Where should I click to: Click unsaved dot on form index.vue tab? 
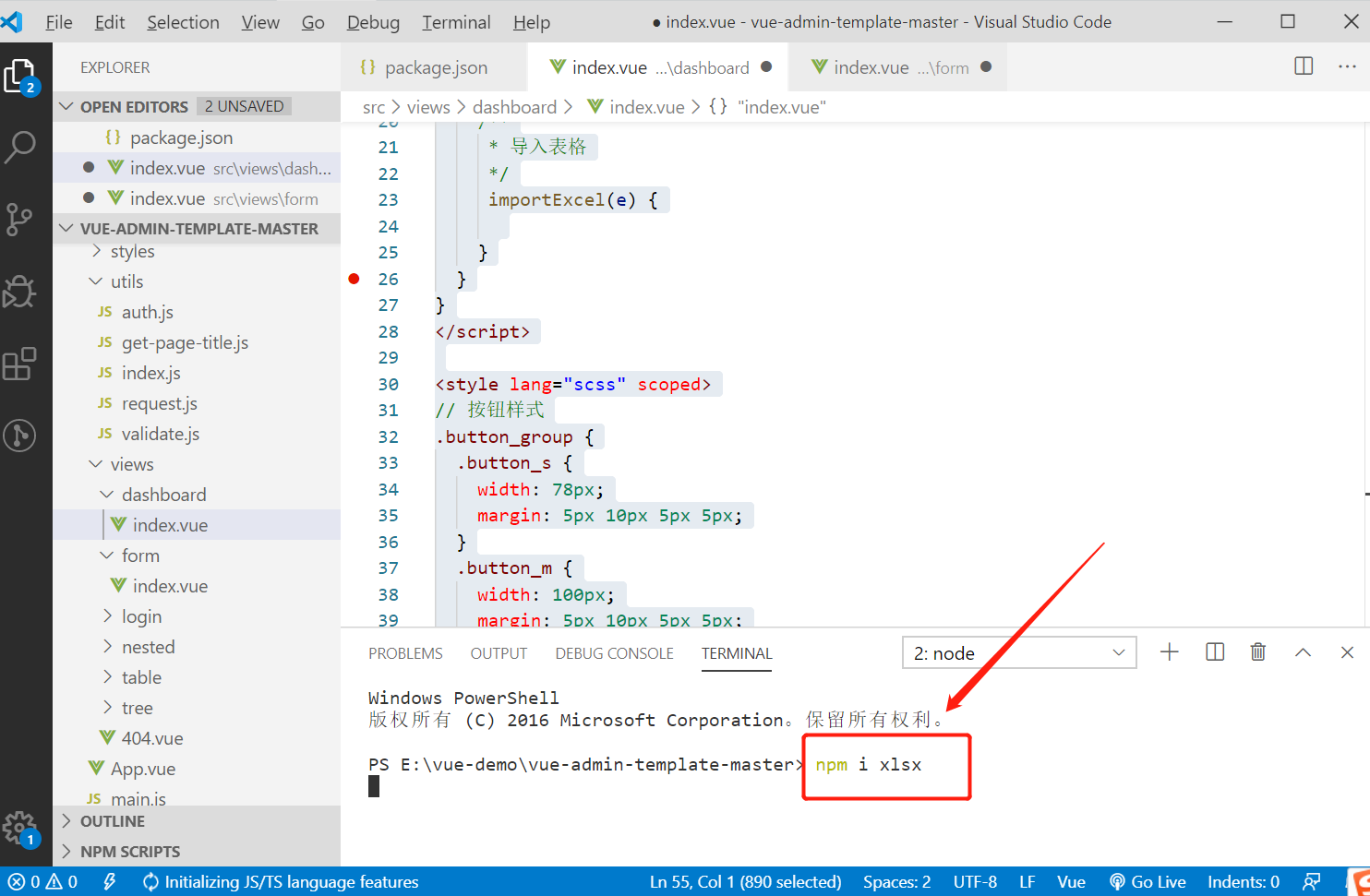(986, 66)
